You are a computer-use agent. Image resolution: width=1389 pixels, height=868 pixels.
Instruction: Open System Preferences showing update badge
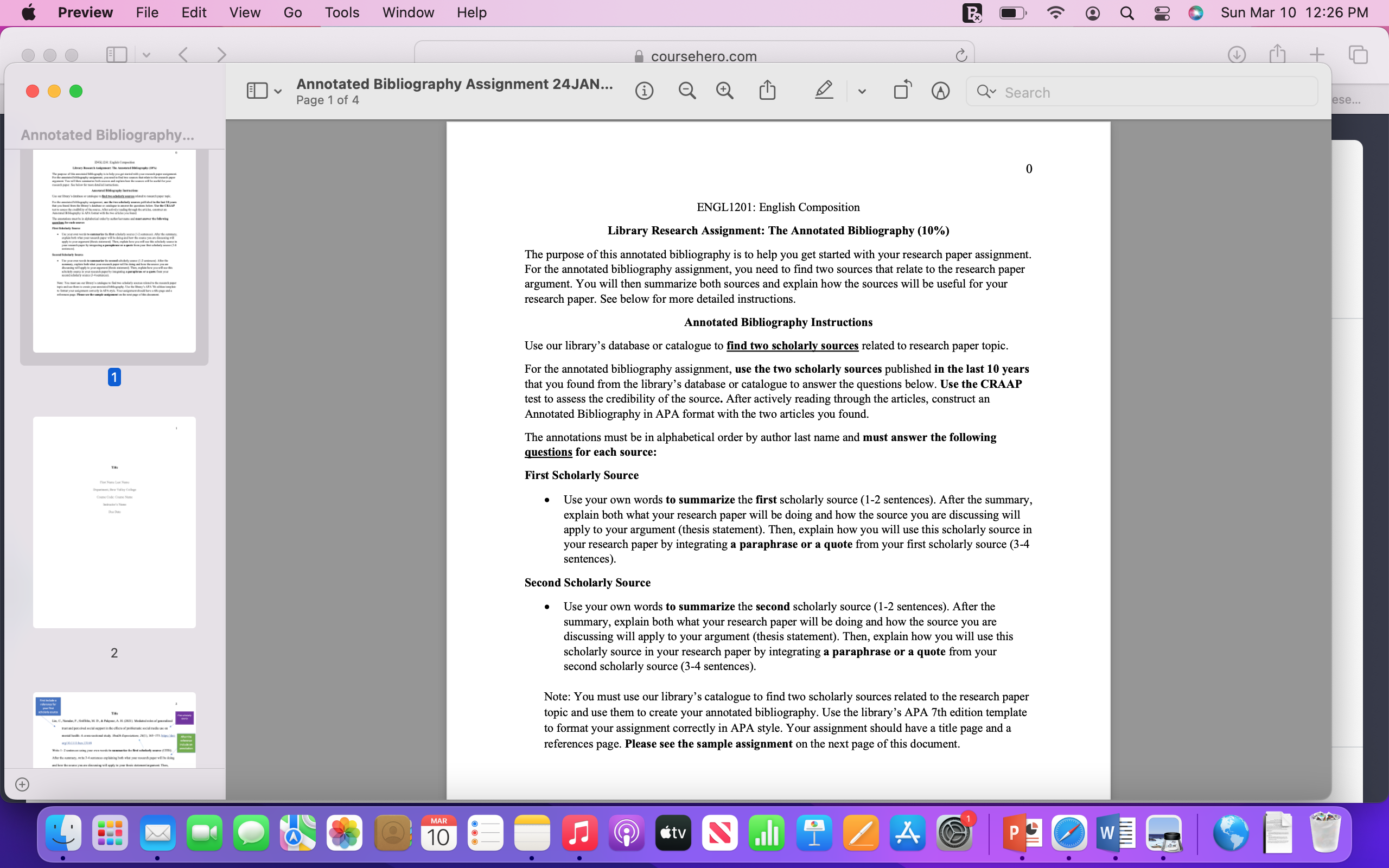[954, 832]
